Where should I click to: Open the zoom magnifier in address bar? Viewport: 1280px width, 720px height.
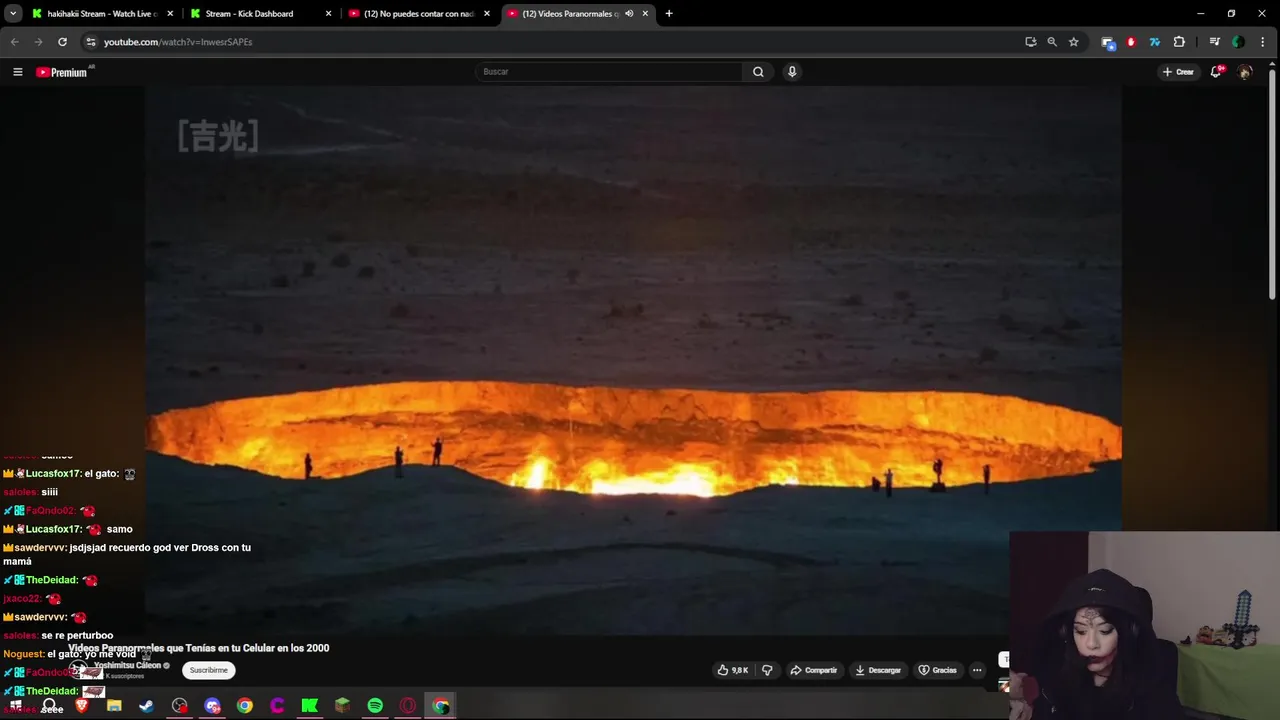pos(1052,42)
